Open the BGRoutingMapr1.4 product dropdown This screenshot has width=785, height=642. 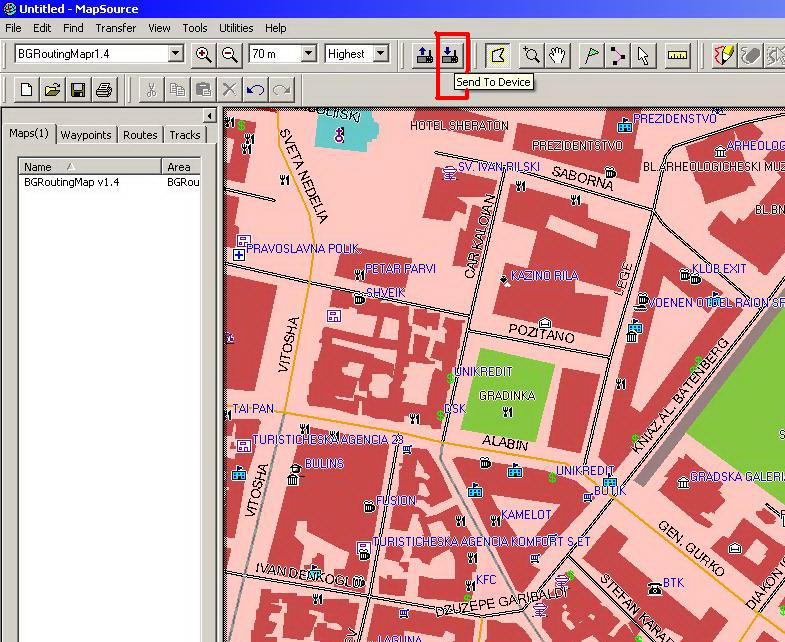[x=176, y=53]
